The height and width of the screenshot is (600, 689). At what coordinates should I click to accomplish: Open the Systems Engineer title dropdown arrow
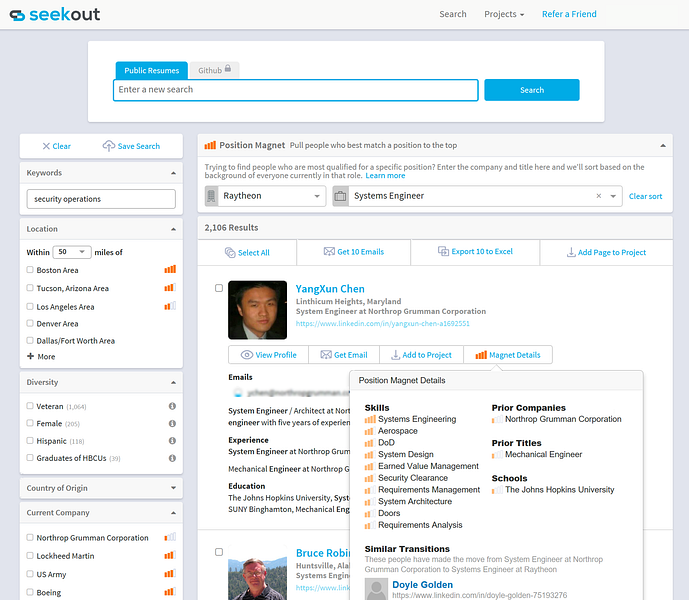(613, 196)
